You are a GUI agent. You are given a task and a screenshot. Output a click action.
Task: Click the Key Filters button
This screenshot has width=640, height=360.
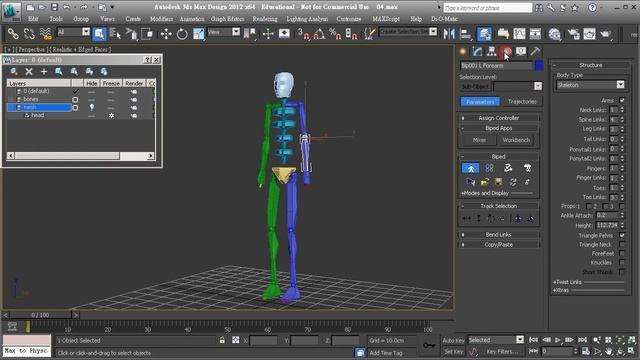[502, 351]
